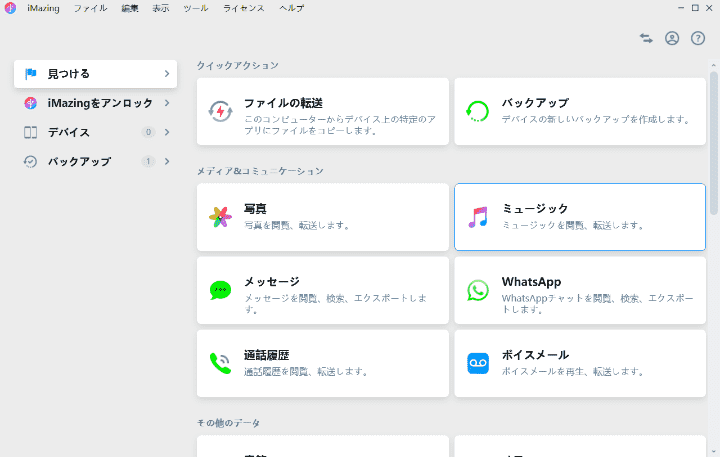The width and height of the screenshot is (720, 457).
Task: Select the 見つける sidebar item
Action: [96, 73]
